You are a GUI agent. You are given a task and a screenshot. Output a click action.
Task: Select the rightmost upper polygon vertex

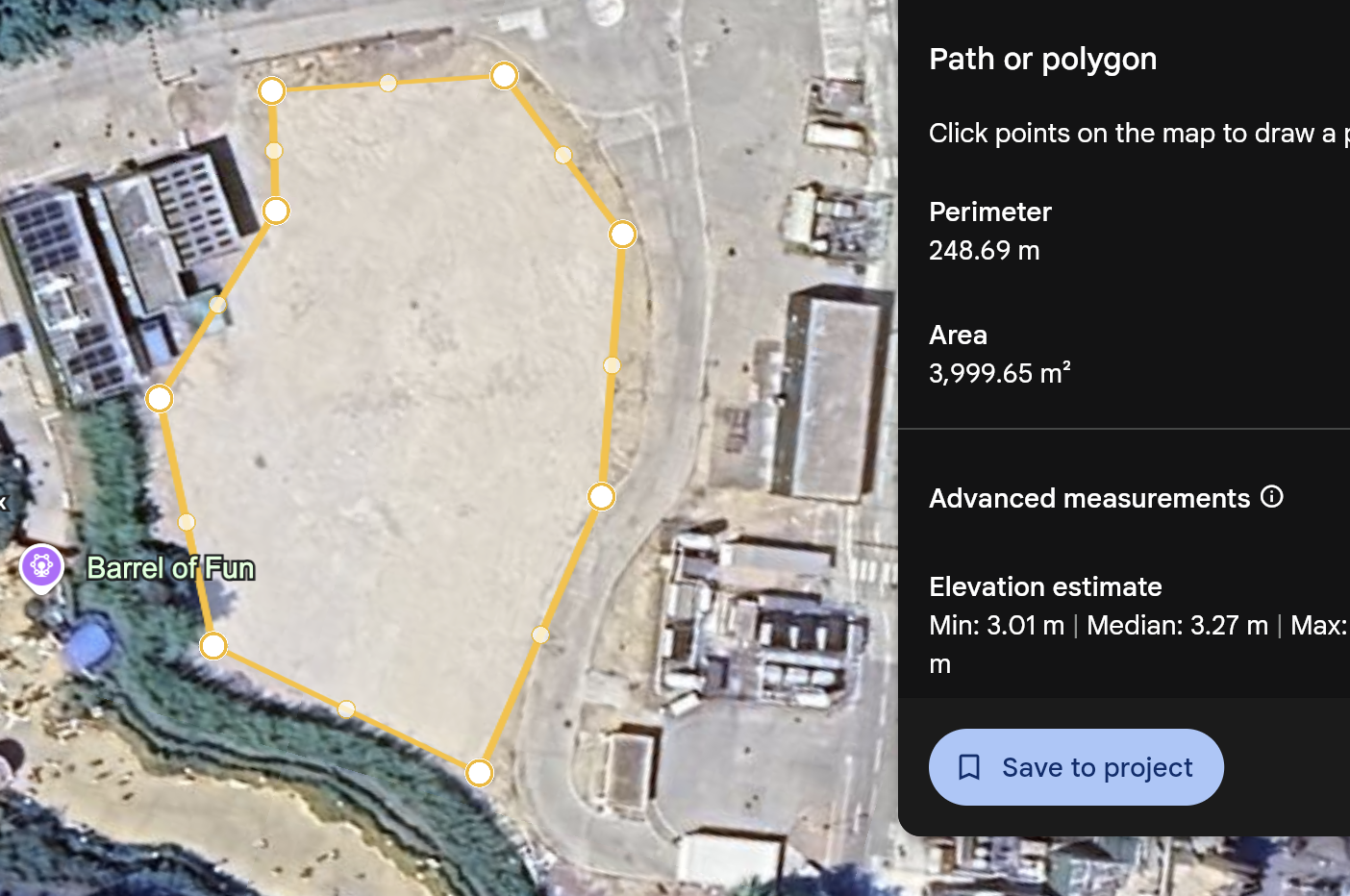click(x=622, y=234)
